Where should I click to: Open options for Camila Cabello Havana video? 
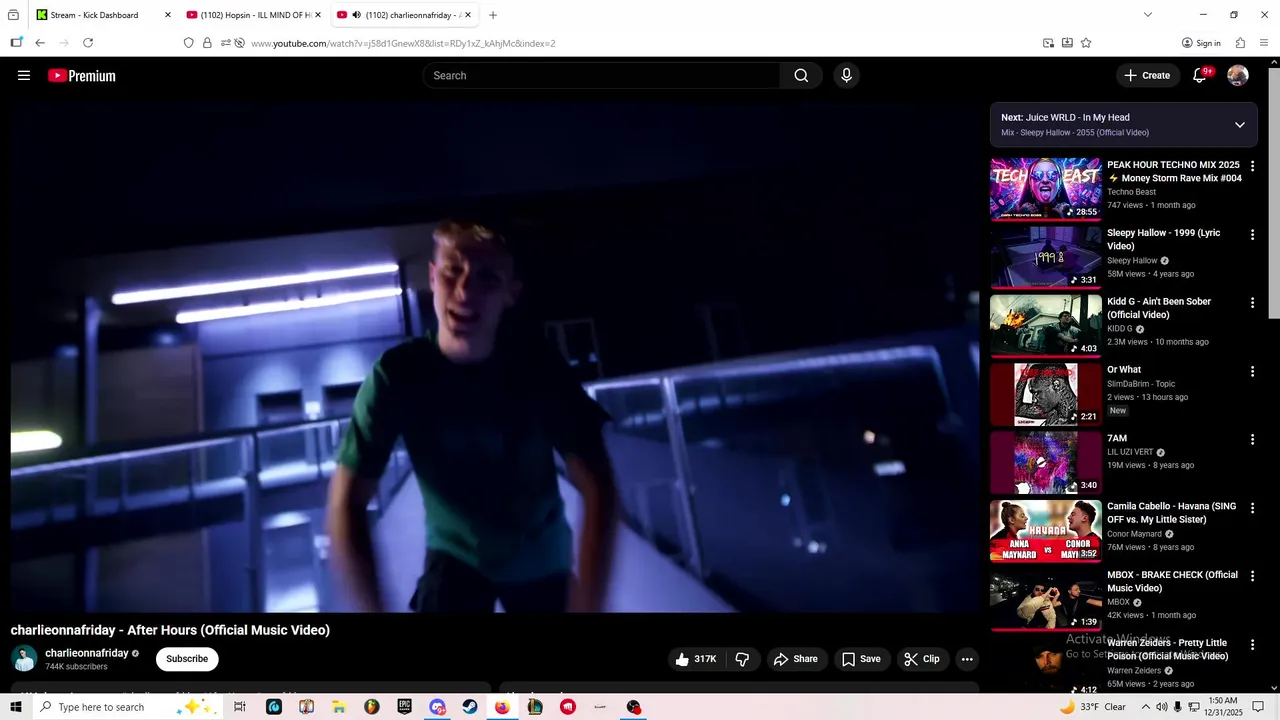[1252, 508]
